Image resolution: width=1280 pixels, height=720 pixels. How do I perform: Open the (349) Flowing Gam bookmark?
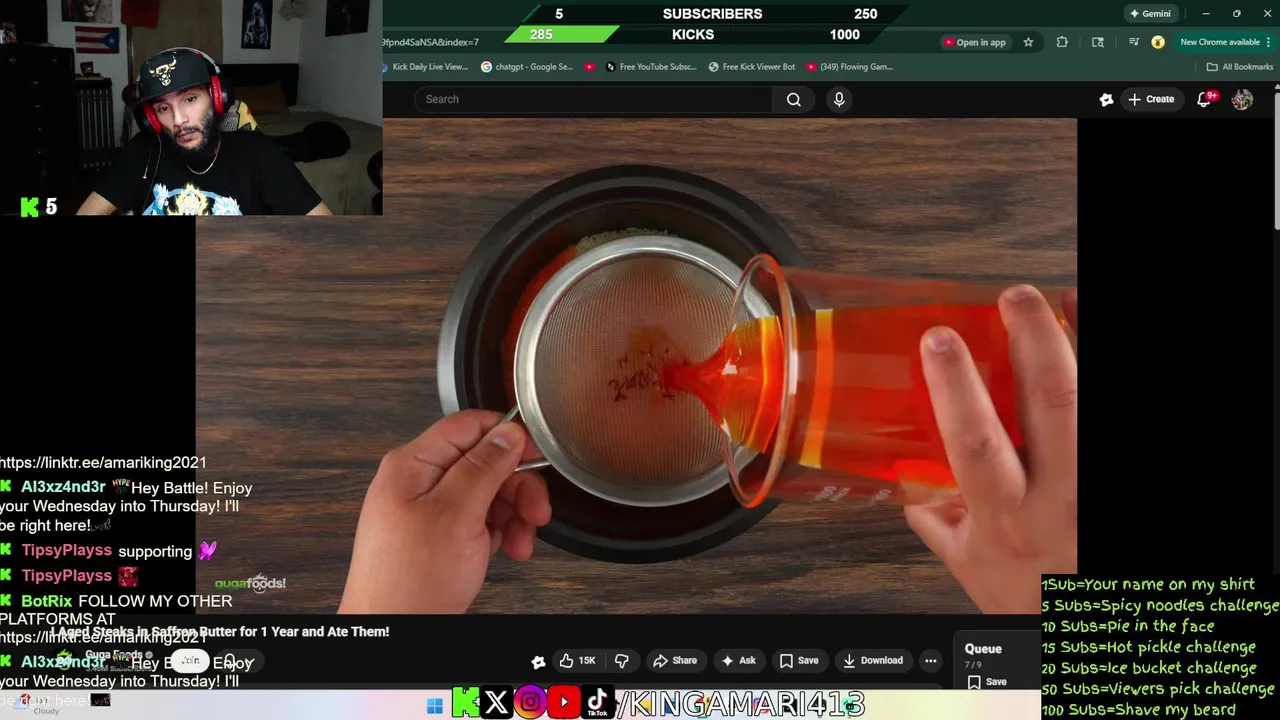[x=849, y=67]
